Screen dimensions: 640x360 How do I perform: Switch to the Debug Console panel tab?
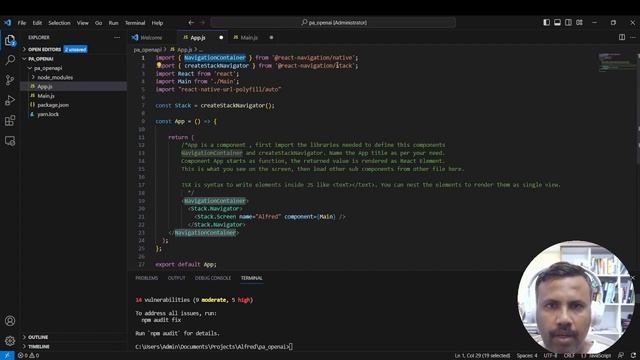pos(213,278)
